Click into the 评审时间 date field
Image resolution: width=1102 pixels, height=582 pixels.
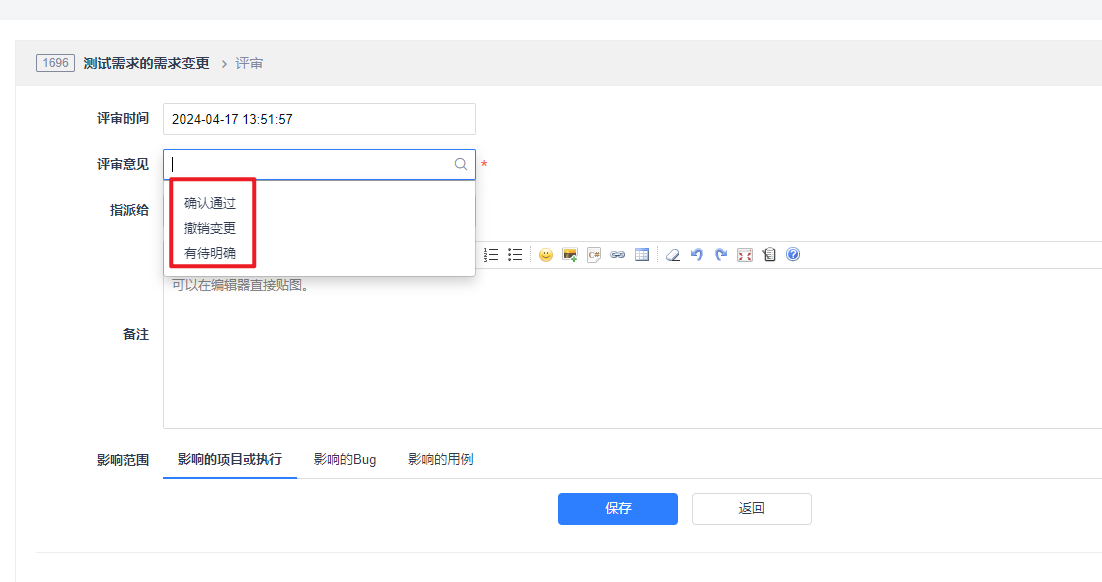pyautogui.click(x=319, y=119)
